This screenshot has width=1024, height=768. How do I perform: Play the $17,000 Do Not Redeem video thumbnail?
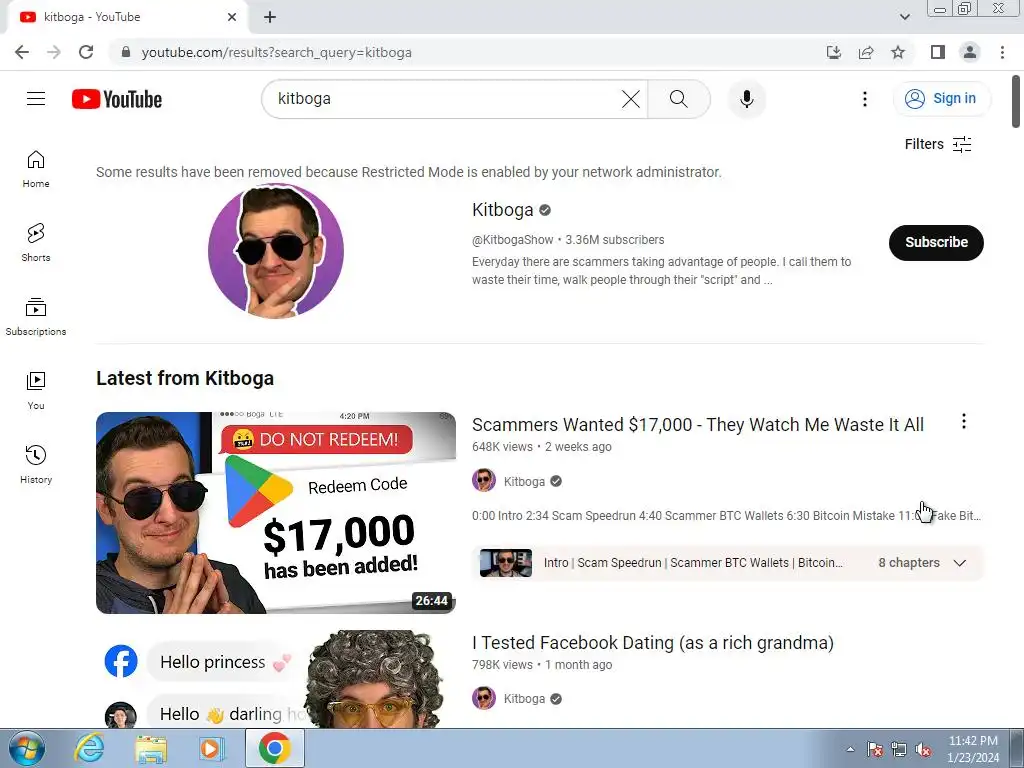(276, 513)
